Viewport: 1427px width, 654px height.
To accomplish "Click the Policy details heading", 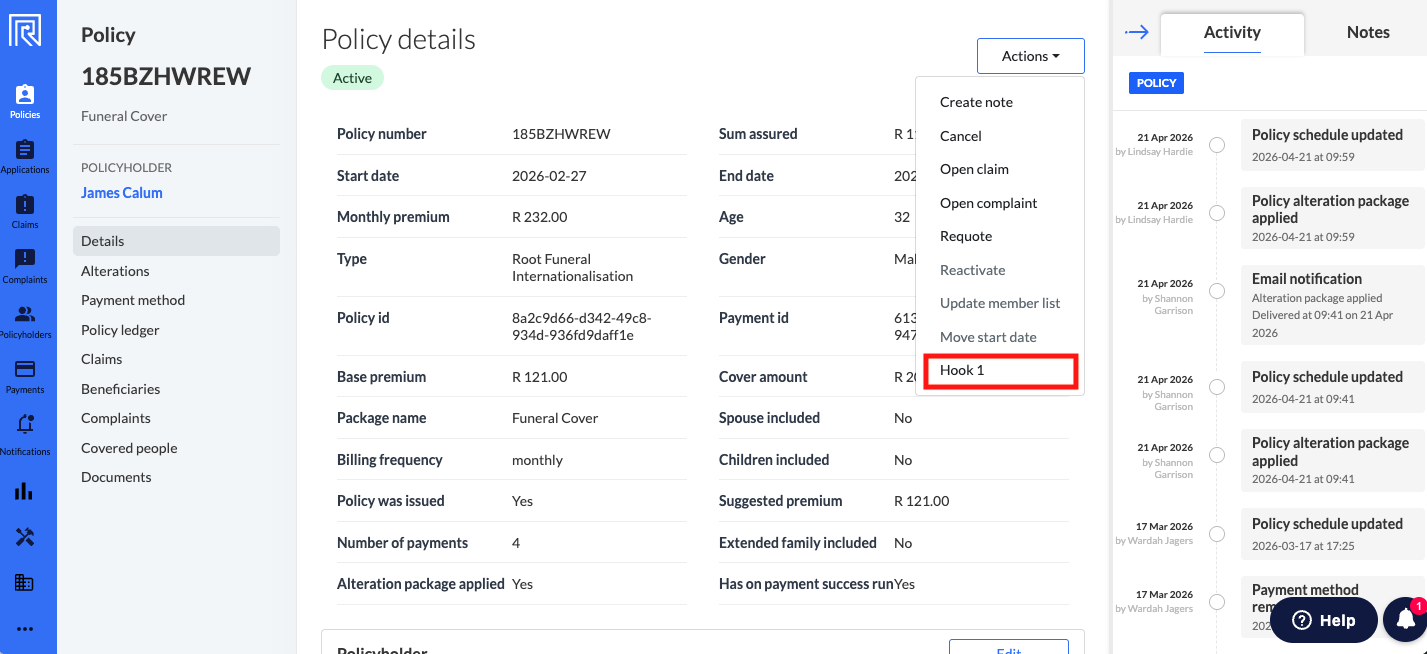I will click(398, 39).
